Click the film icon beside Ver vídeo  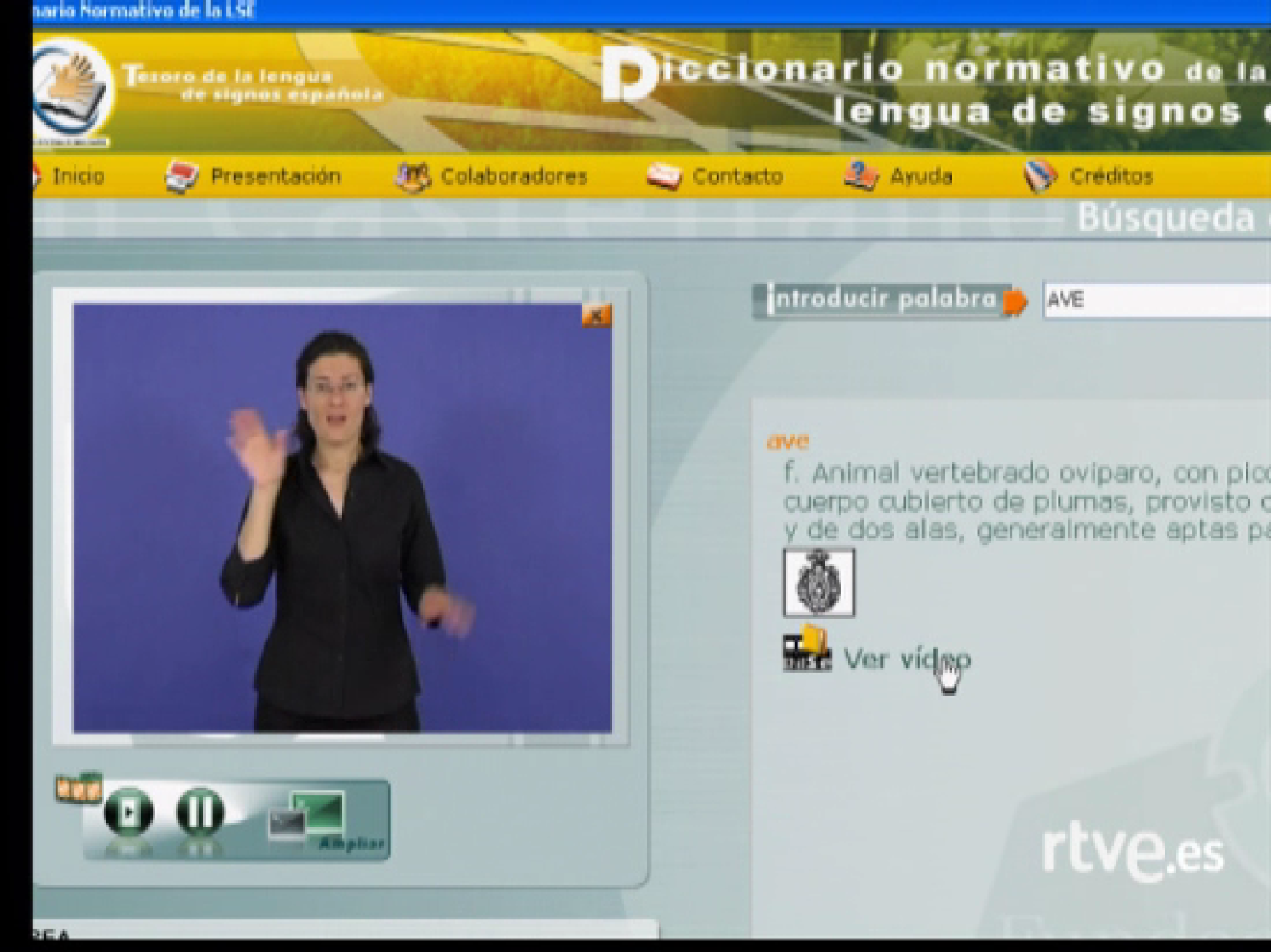pyautogui.click(x=806, y=651)
